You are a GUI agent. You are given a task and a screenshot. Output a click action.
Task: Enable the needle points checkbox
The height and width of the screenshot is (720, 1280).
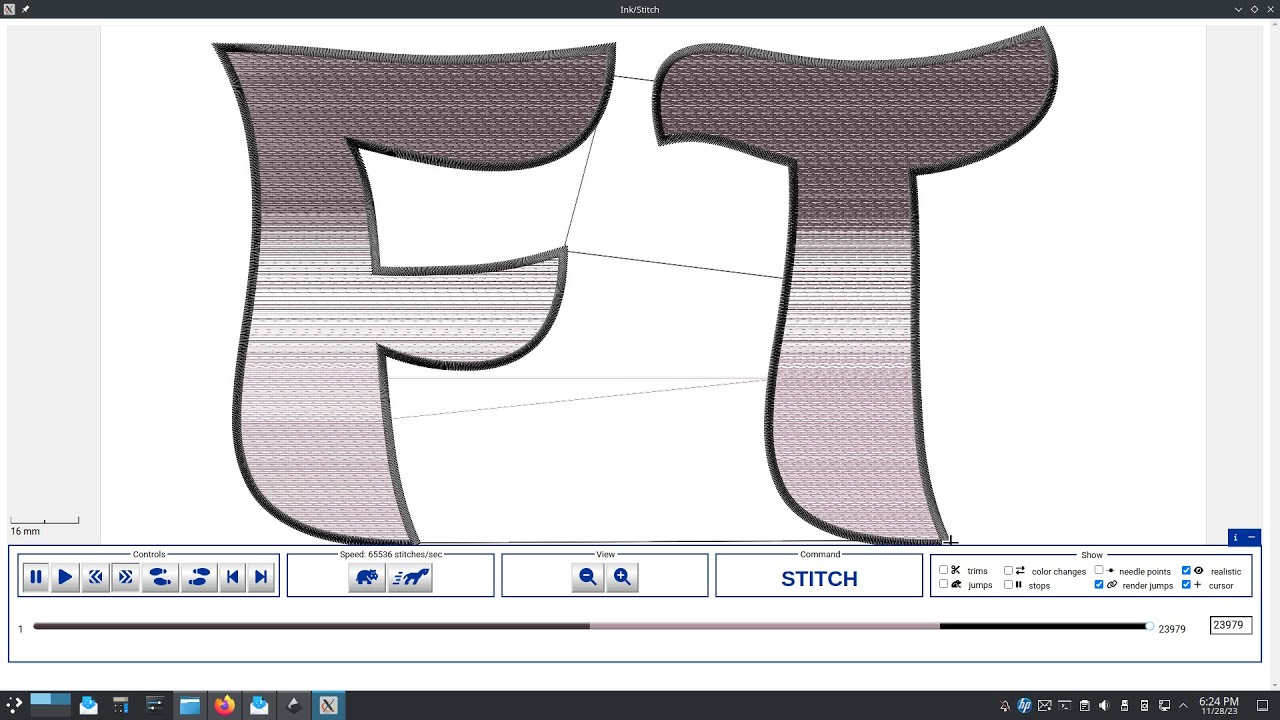[1099, 571]
